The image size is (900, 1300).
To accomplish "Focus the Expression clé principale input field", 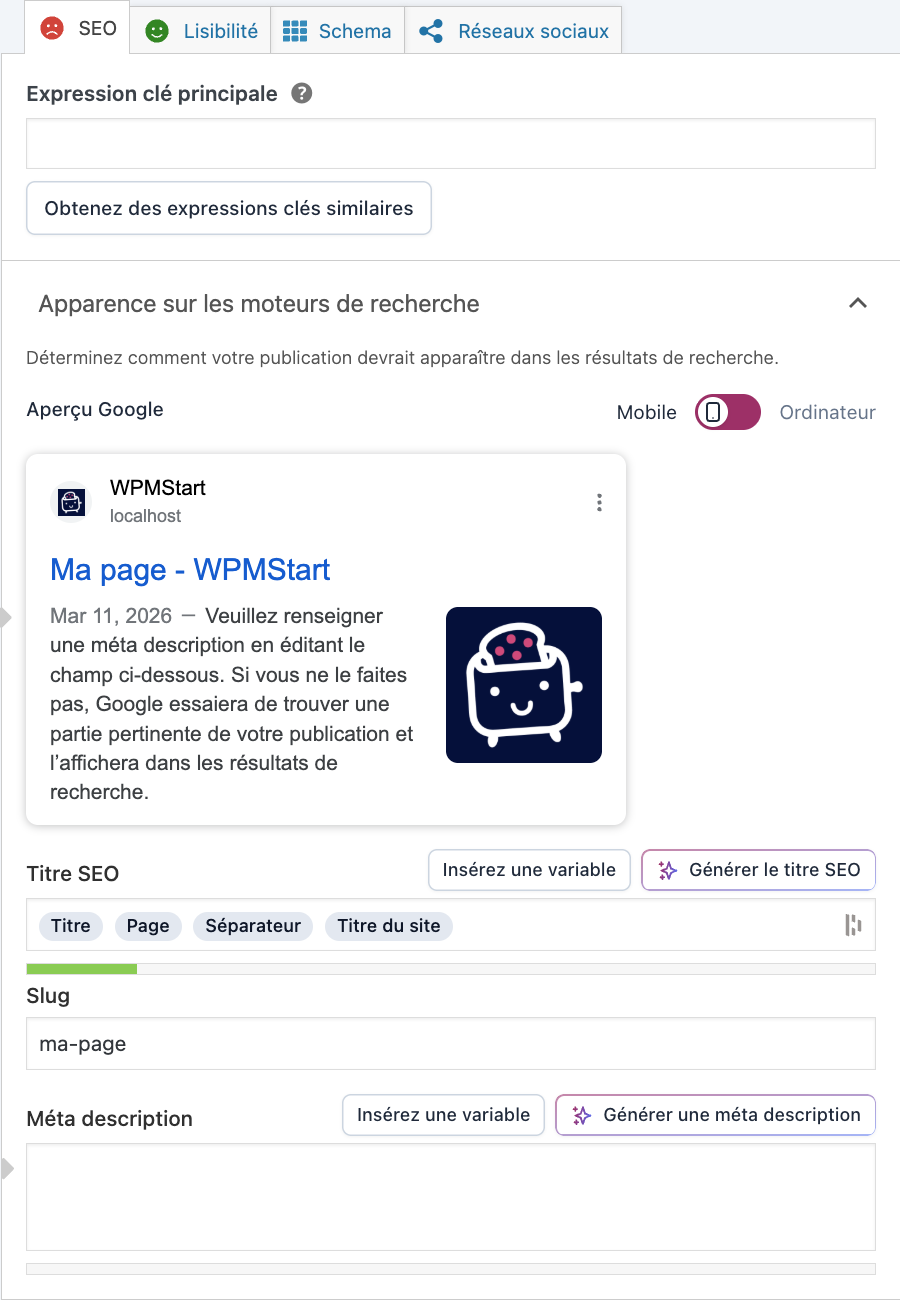I will coord(451,143).
